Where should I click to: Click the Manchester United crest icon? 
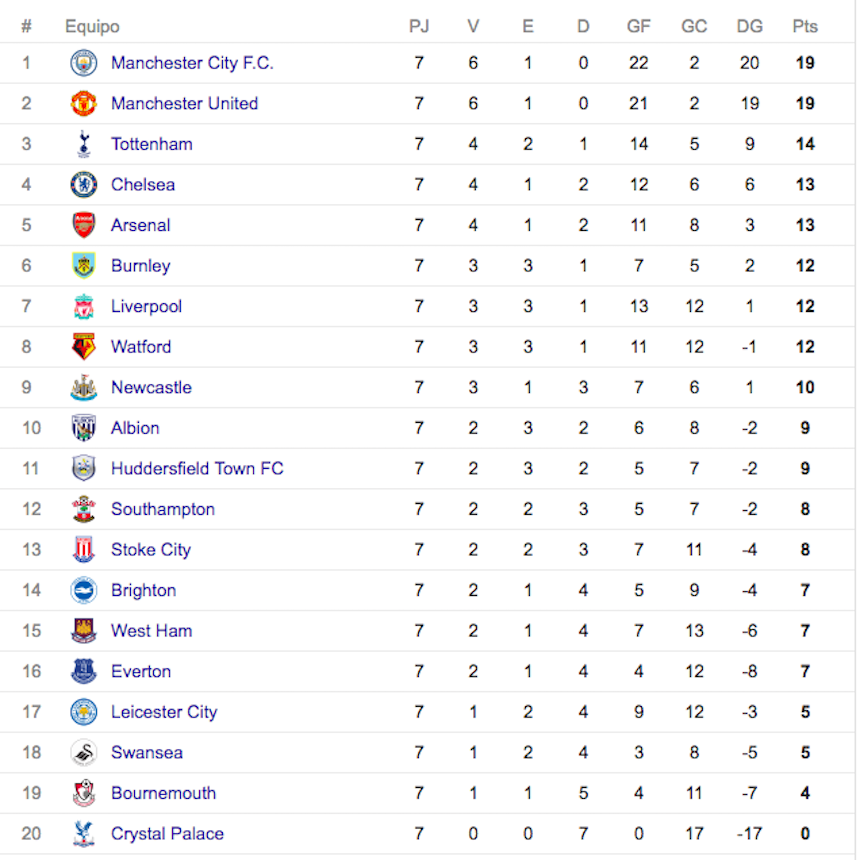pyautogui.click(x=84, y=104)
